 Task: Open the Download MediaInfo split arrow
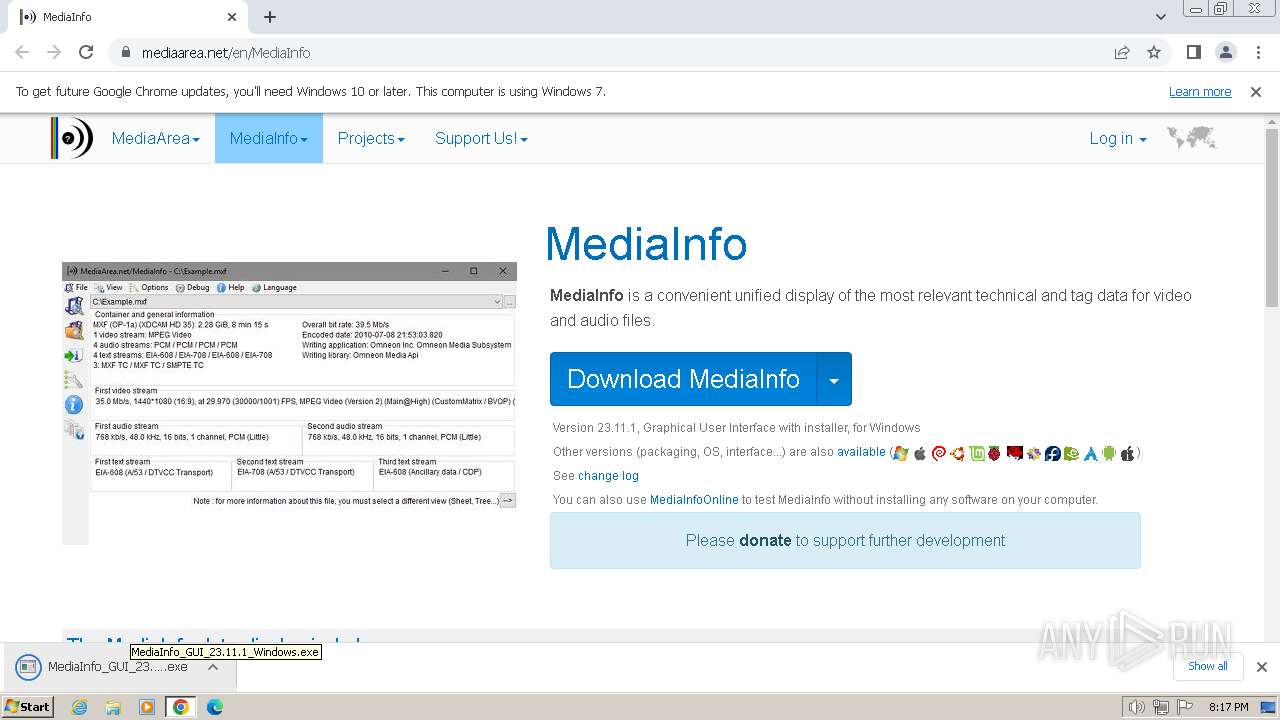pyautogui.click(x=834, y=379)
